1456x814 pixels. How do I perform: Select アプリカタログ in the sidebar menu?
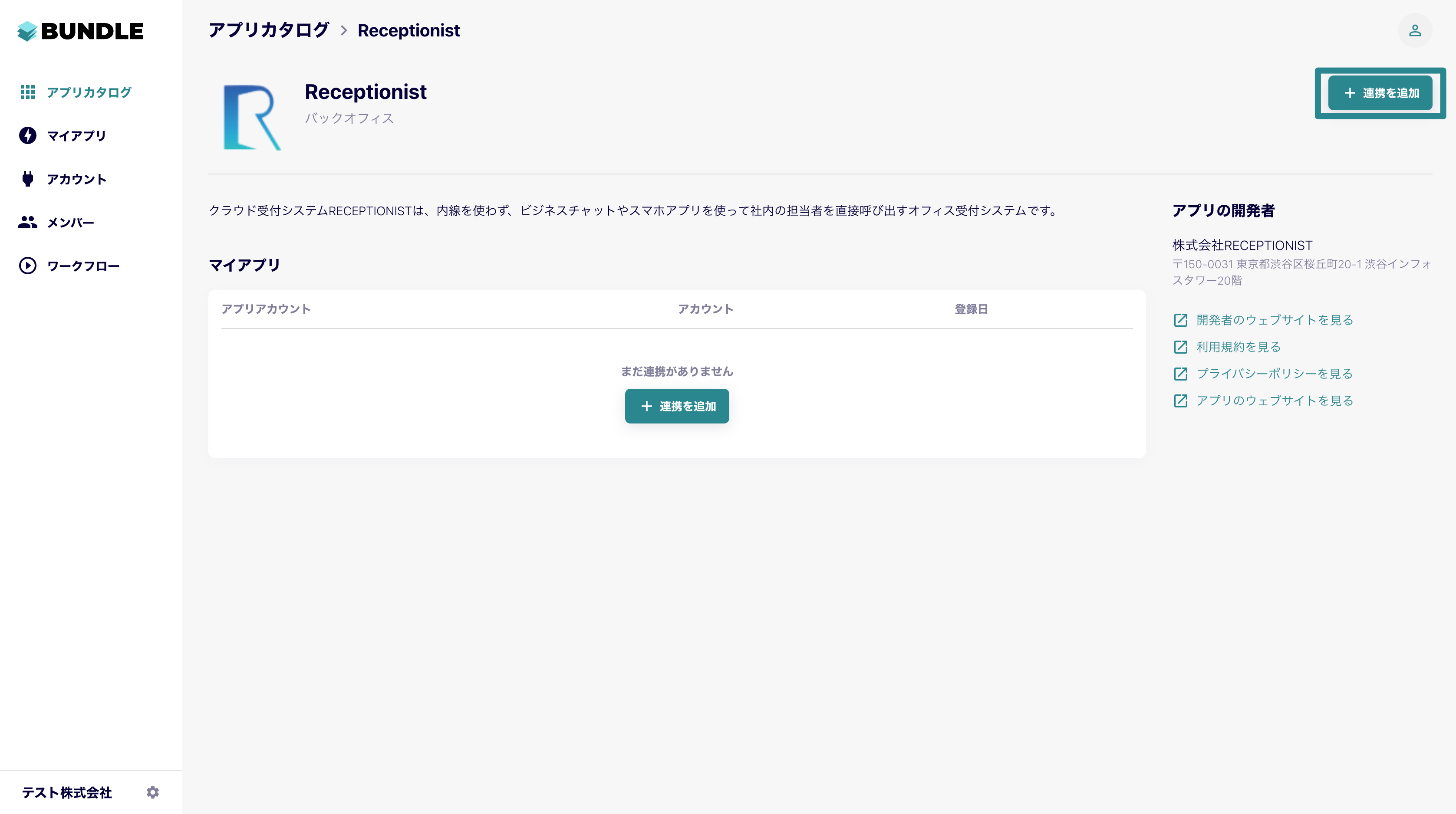click(89, 92)
